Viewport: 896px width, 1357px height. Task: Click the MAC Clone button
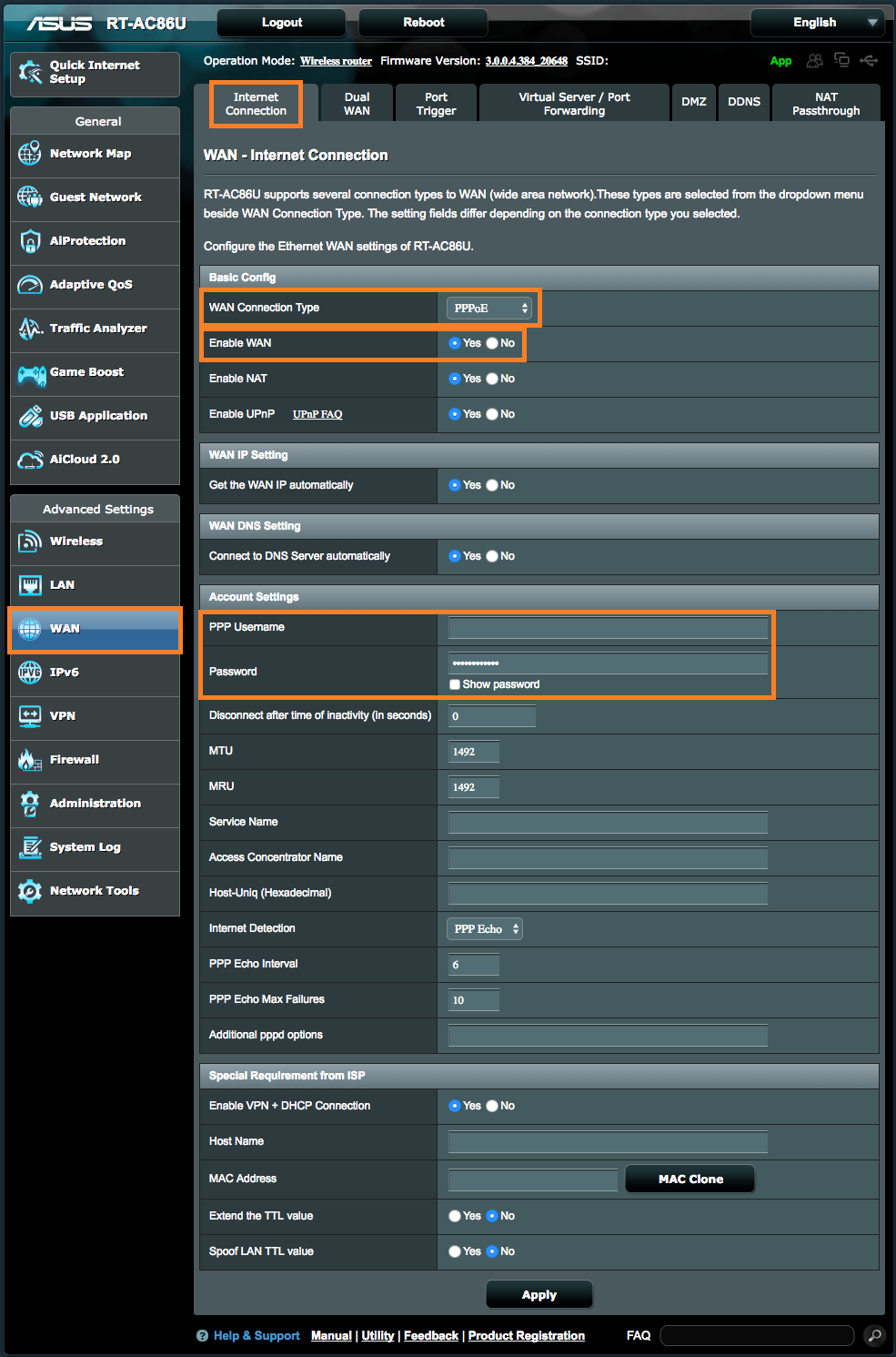[x=689, y=1178]
